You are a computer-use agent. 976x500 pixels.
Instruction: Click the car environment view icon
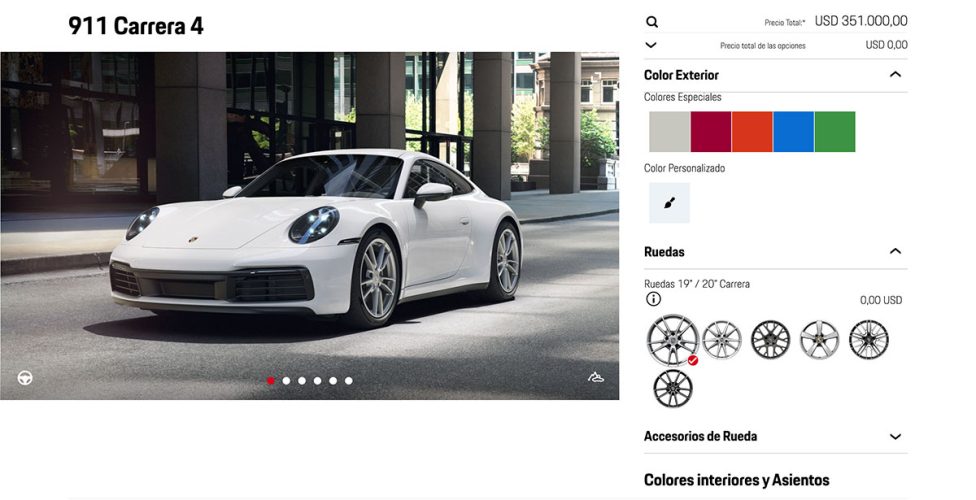(596, 378)
